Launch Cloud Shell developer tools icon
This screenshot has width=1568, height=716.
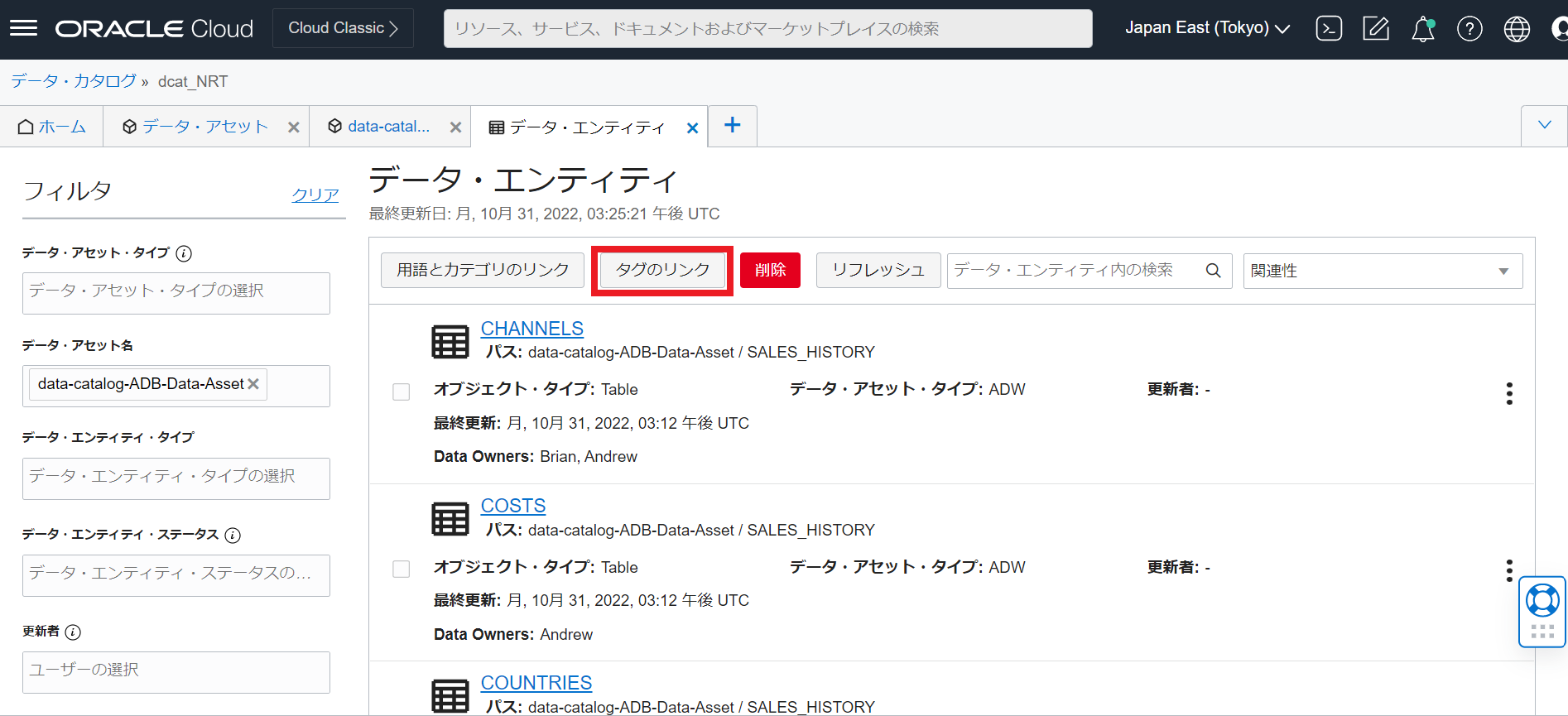coord(1329,29)
